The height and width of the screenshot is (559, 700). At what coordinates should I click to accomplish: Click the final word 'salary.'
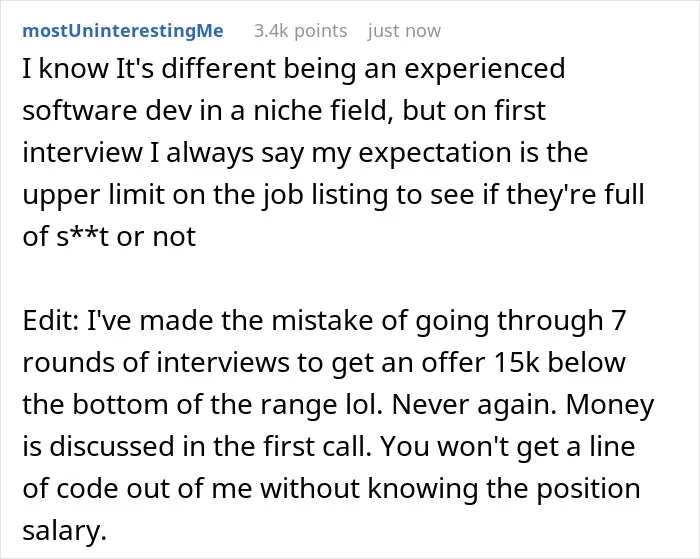pos(65,531)
